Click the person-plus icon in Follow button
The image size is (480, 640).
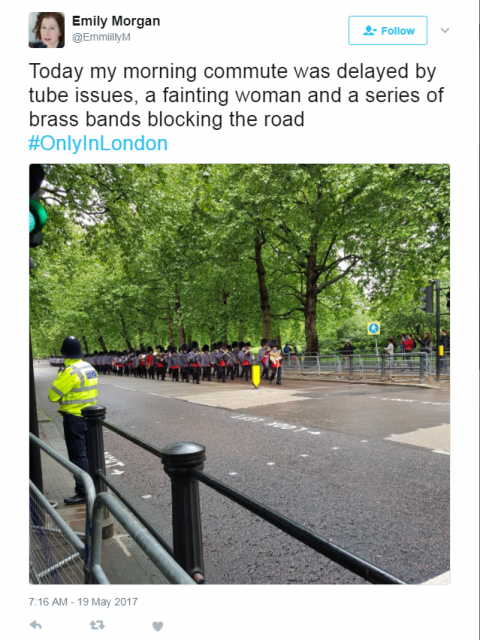[x=369, y=31]
